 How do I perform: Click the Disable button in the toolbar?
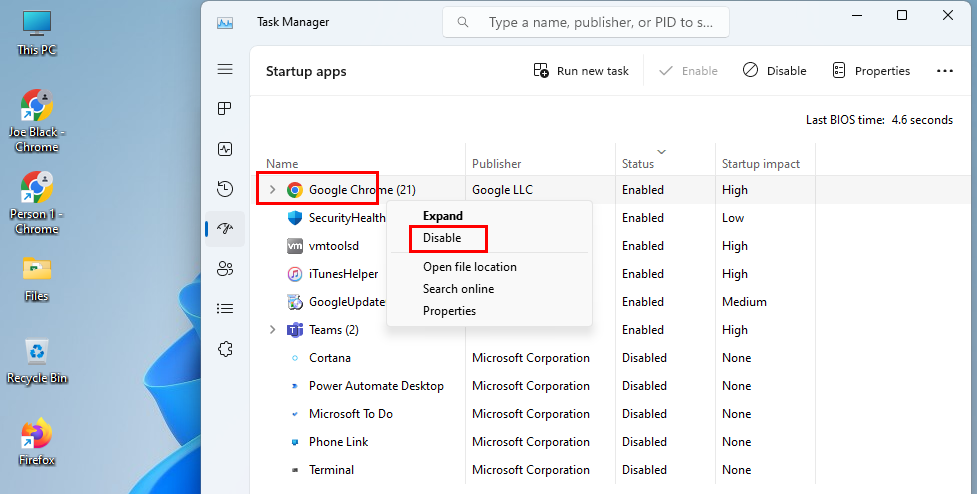click(x=774, y=71)
